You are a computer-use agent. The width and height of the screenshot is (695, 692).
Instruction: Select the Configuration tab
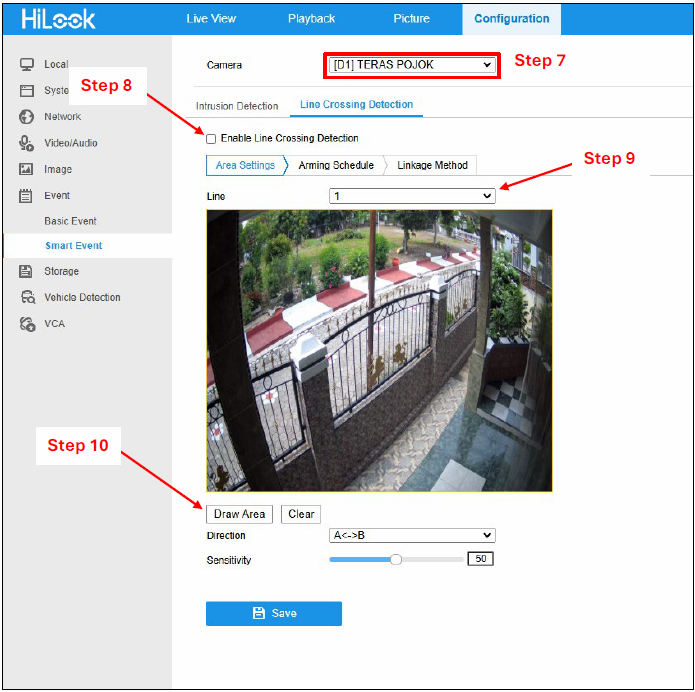(511, 19)
